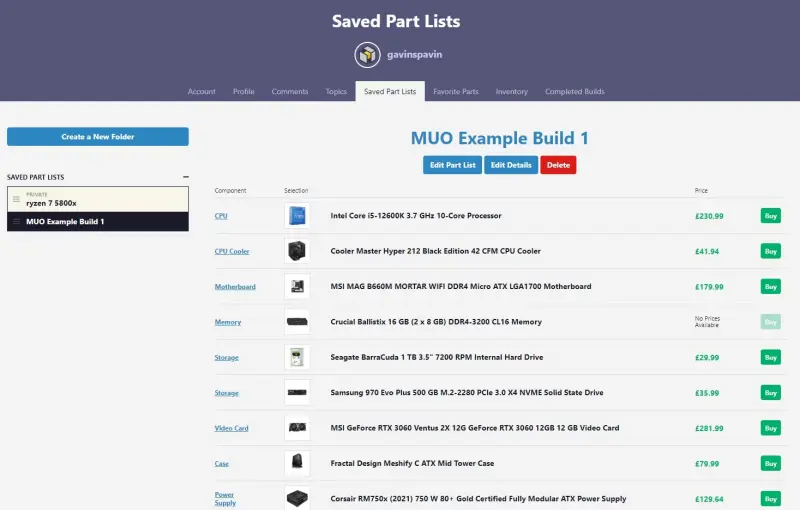Buy the Intel Core i5-12600K processor
The image size is (800, 510).
770,216
